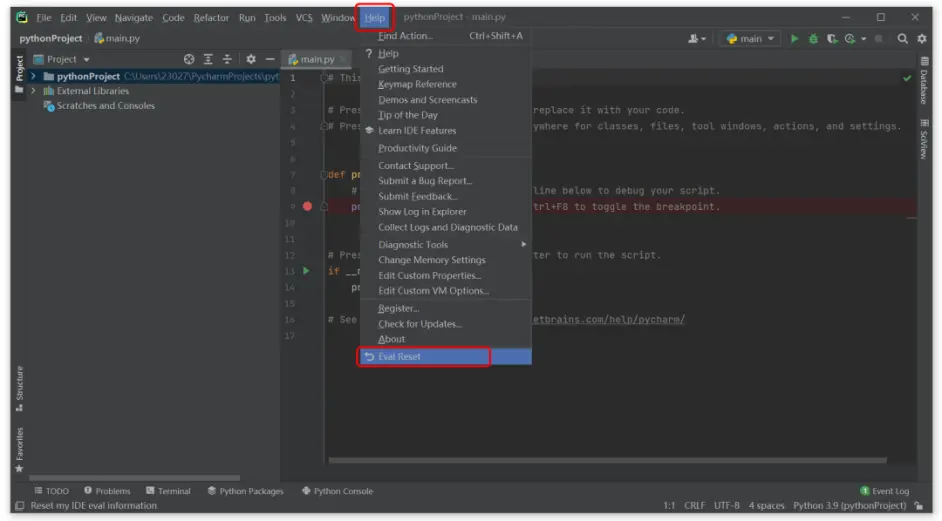This screenshot has width=942, height=521.
Task: Open the Refactor menu
Action: click(x=211, y=17)
